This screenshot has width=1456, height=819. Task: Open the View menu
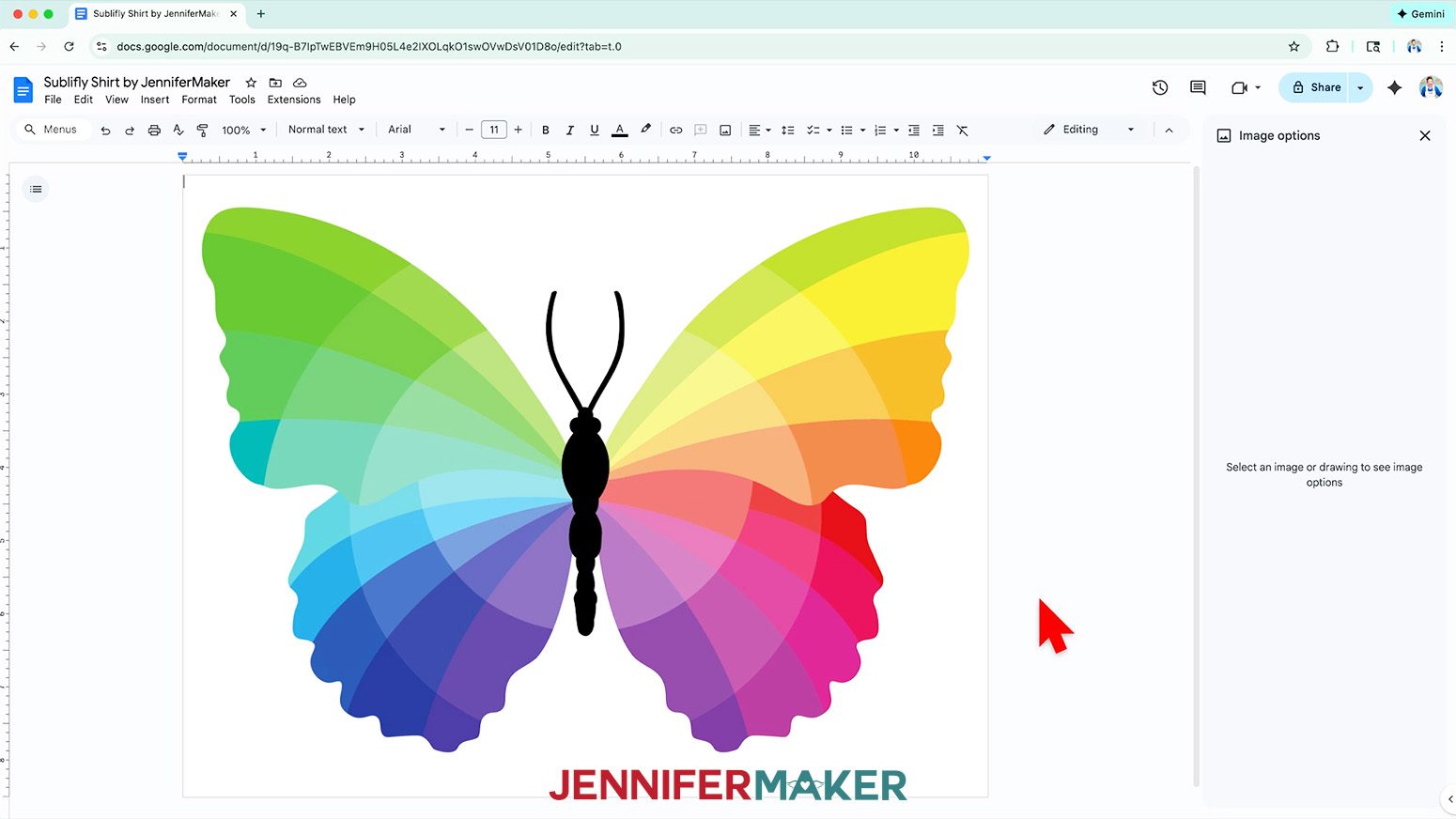(x=116, y=100)
